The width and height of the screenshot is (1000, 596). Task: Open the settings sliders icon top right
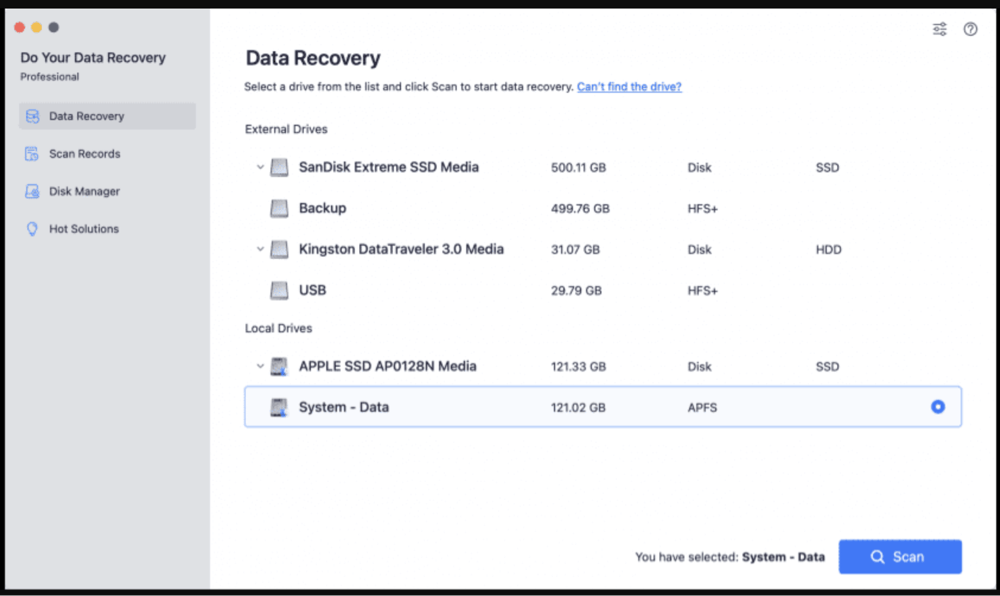click(x=939, y=28)
